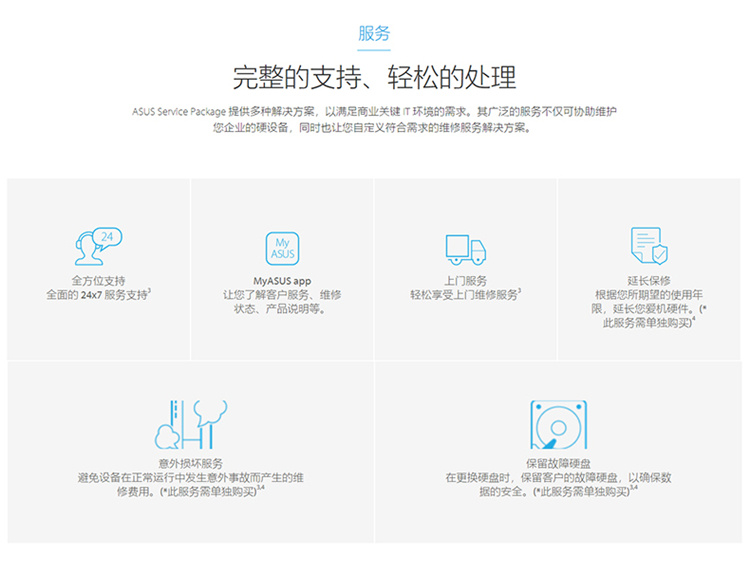The width and height of the screenshot is (750, 574).
Task: Click the 让您了解客户服务 description text
Action: 282,302
